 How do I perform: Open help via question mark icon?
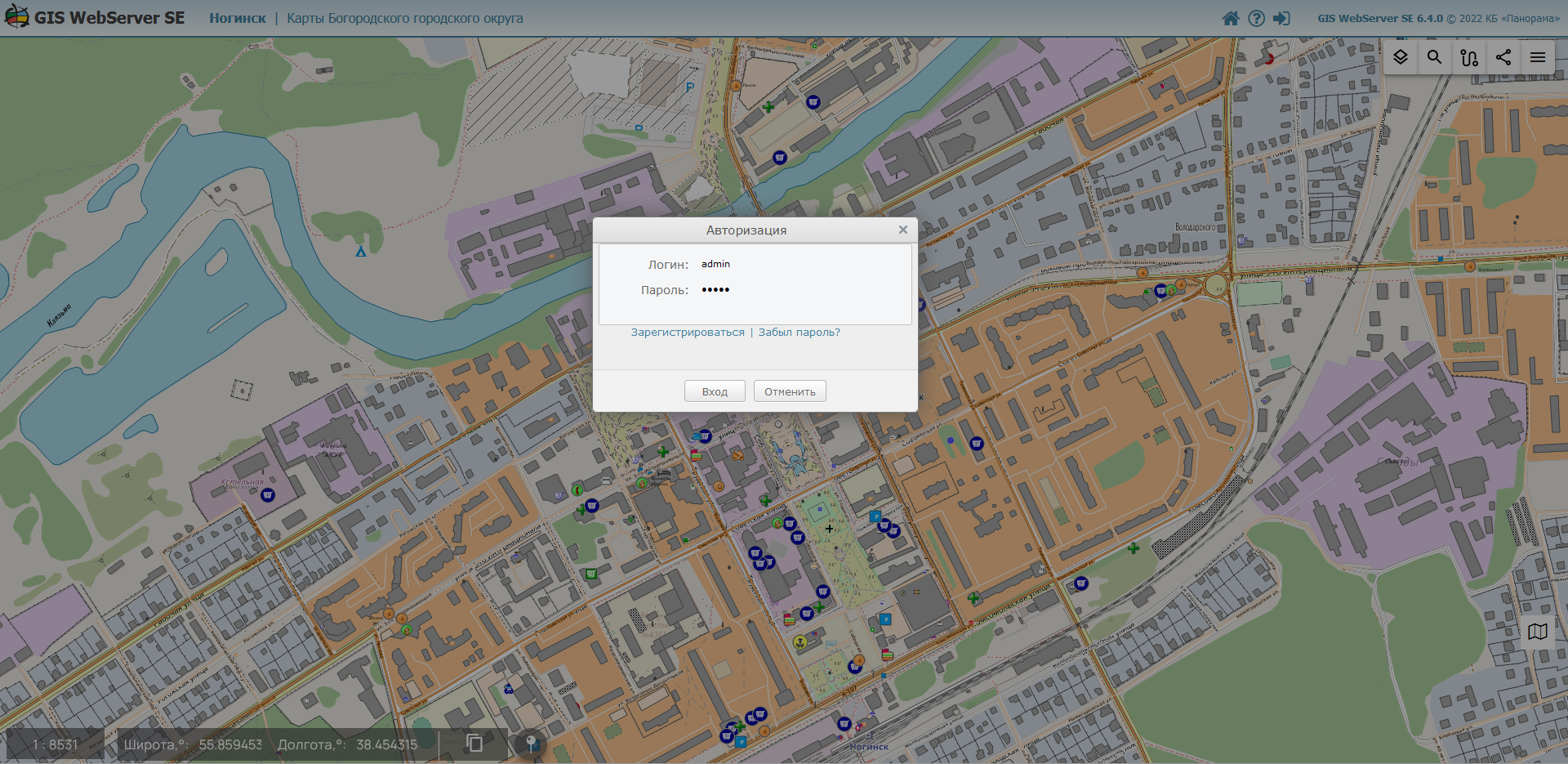pos(1256,18)
